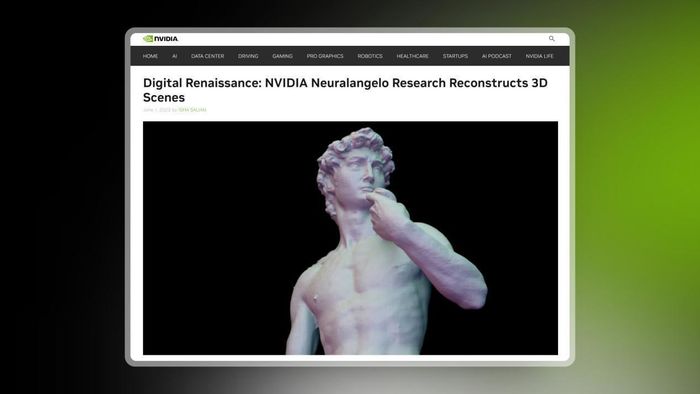Go to the AI PODCAST page
This screenshot has height=394, width=700.
click(x=497, y=56)
